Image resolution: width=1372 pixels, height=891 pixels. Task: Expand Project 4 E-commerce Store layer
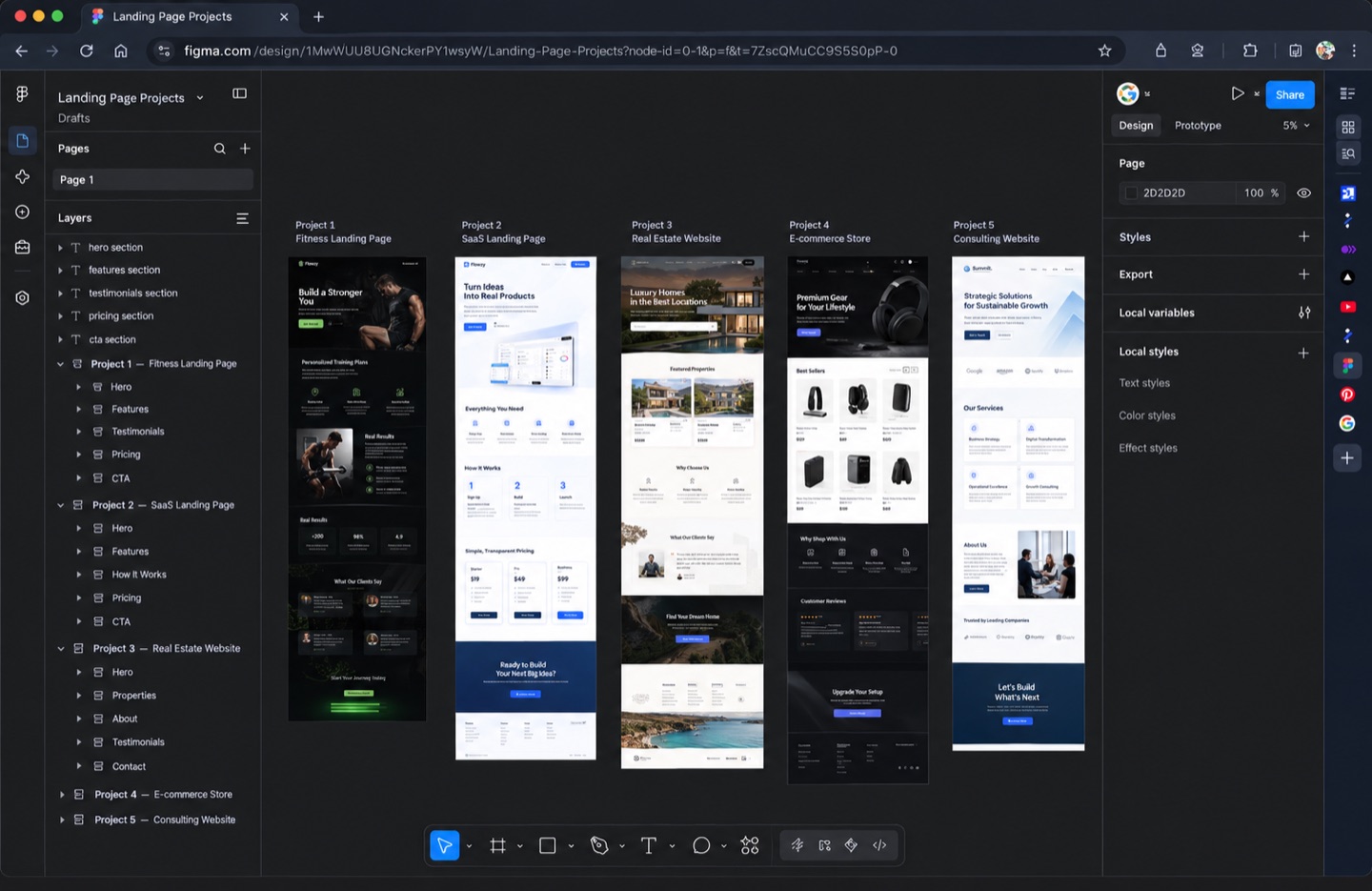[62, 795]
